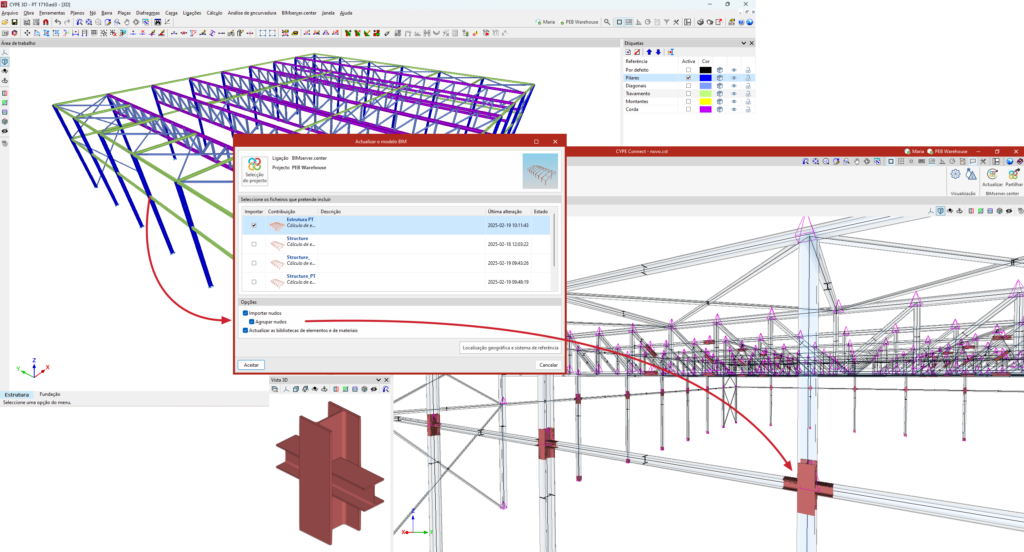Viewport: 1024px width, 552px height.
Task: Click the Aceitar button
Action: tap(251, 365)
